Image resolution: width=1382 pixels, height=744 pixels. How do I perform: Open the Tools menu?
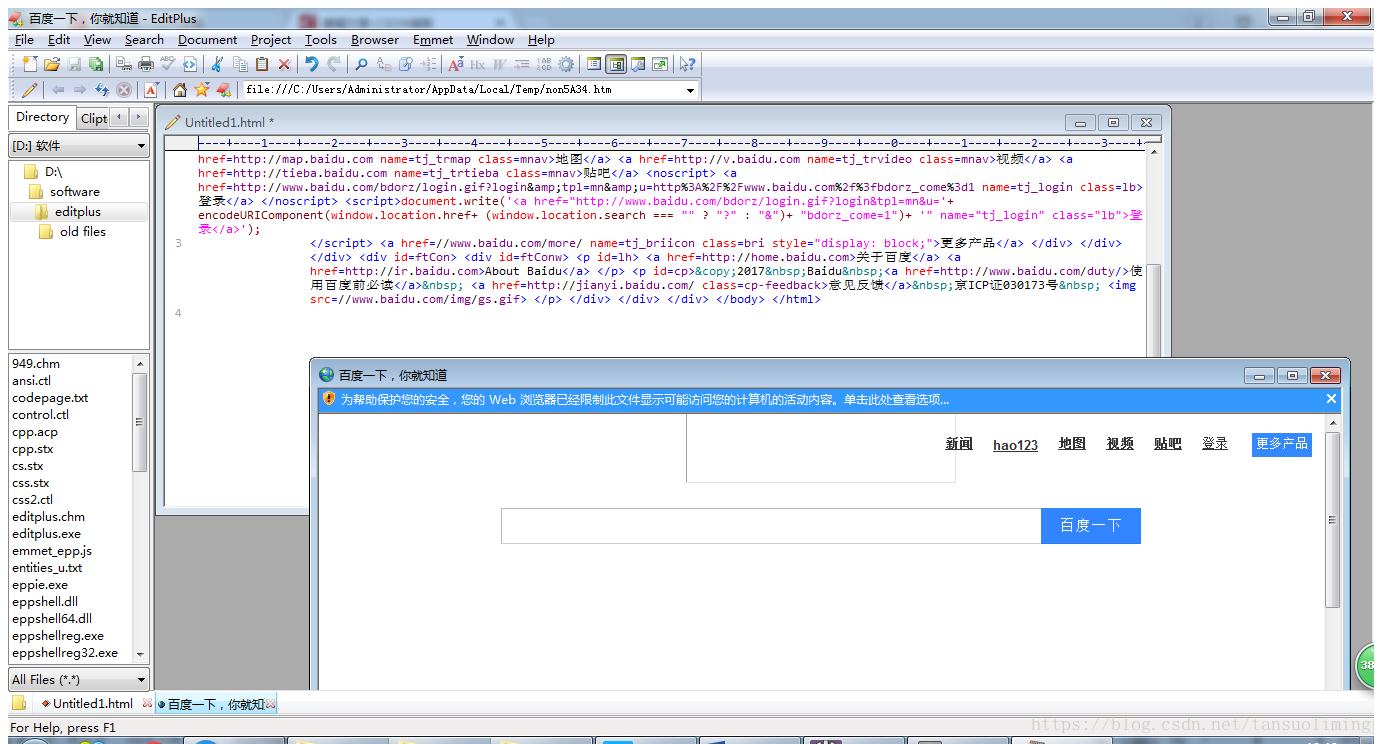click(x=320, y=40)
